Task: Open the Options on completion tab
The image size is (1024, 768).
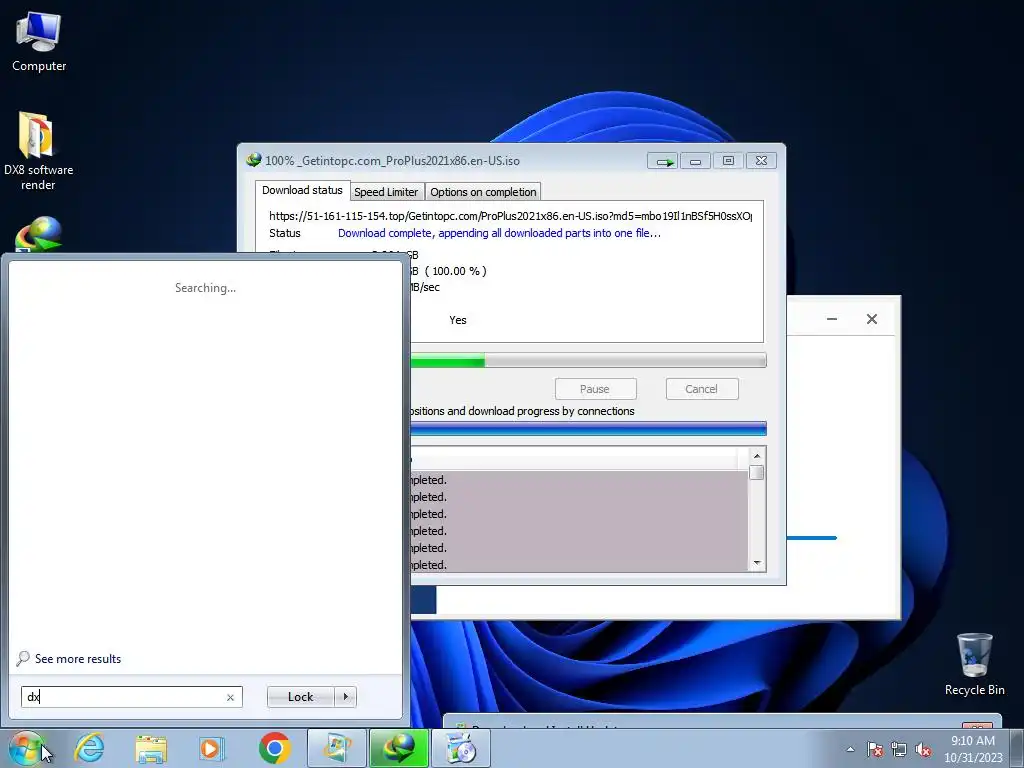Action: (x=483, y=192)
